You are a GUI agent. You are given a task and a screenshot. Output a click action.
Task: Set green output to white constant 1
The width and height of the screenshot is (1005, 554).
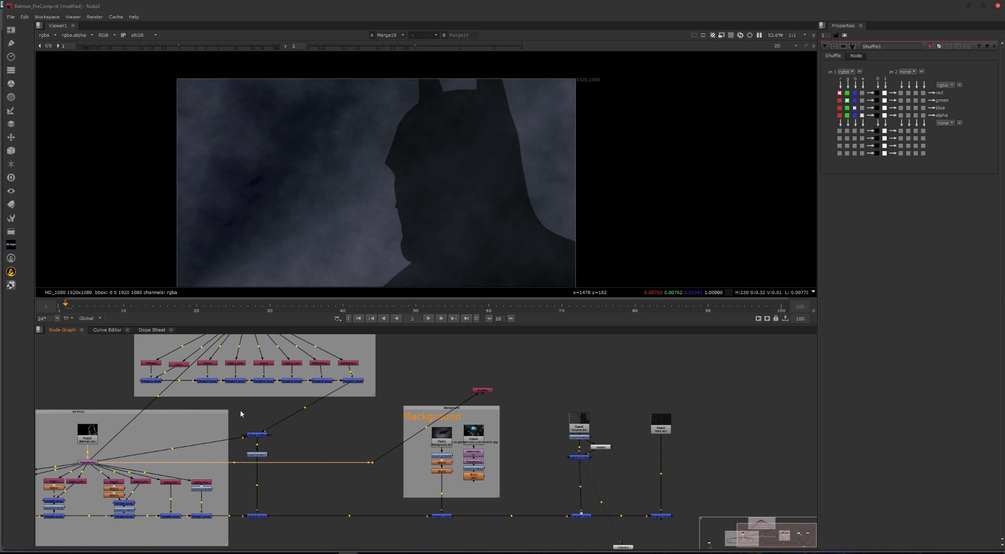pos(885,101)
